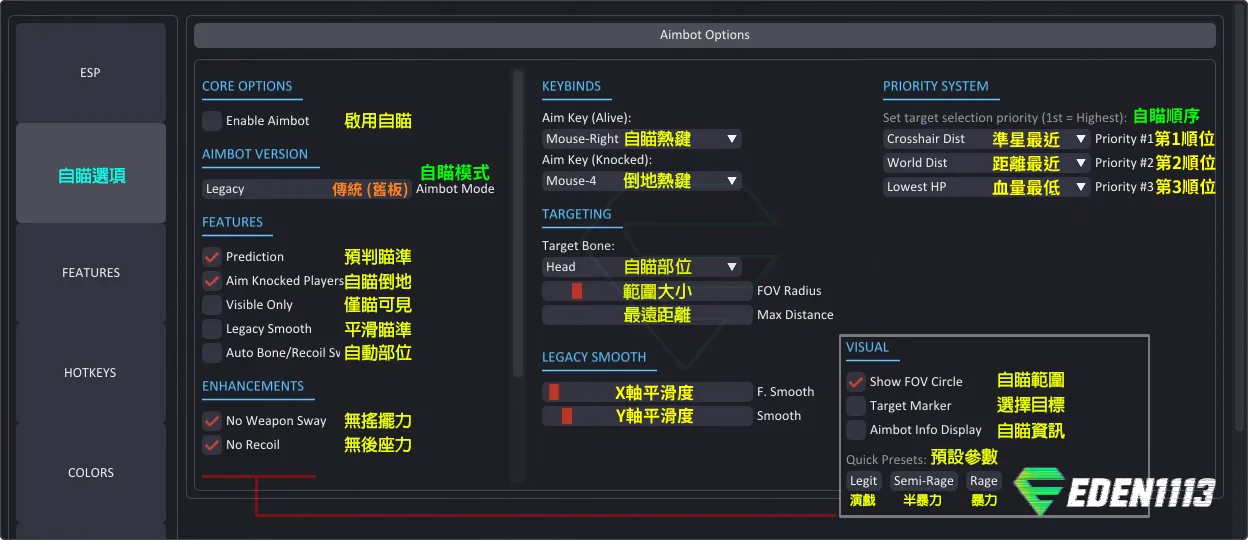
Task: Click the FOV Radius slider
Action: pyautogui.click(x=646, y=291)
